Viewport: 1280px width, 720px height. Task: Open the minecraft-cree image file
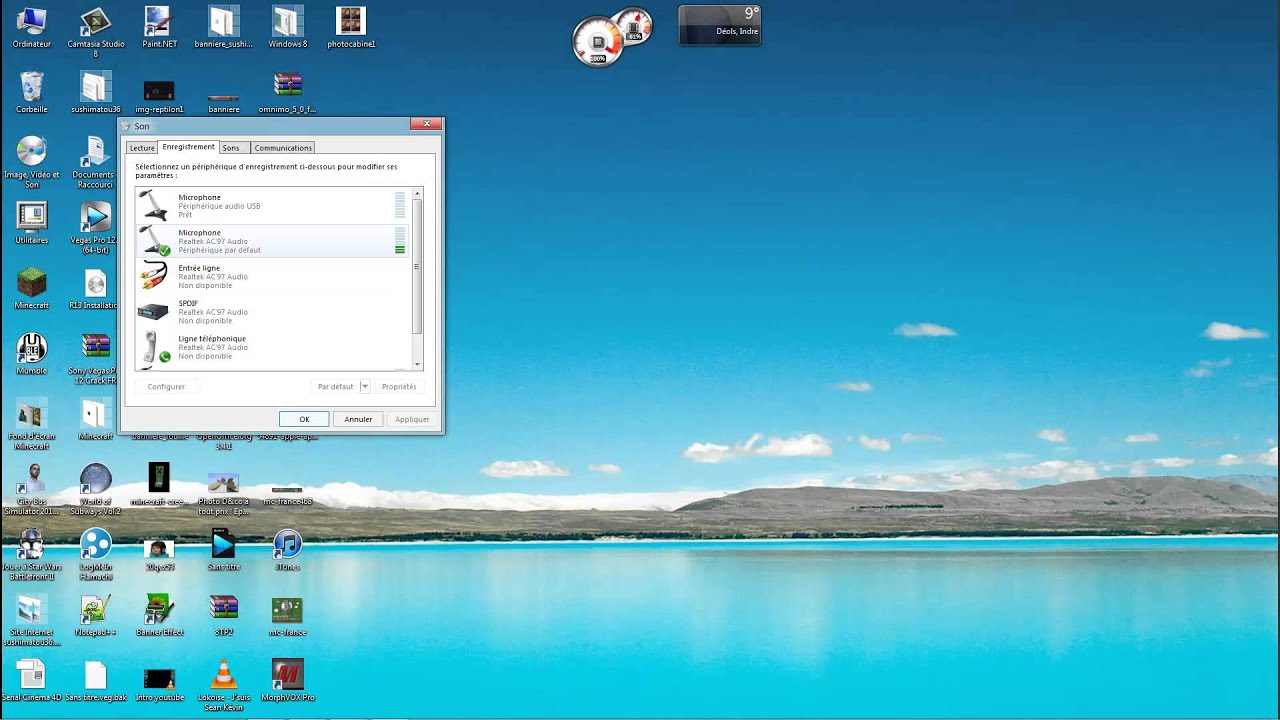point(159,484)
